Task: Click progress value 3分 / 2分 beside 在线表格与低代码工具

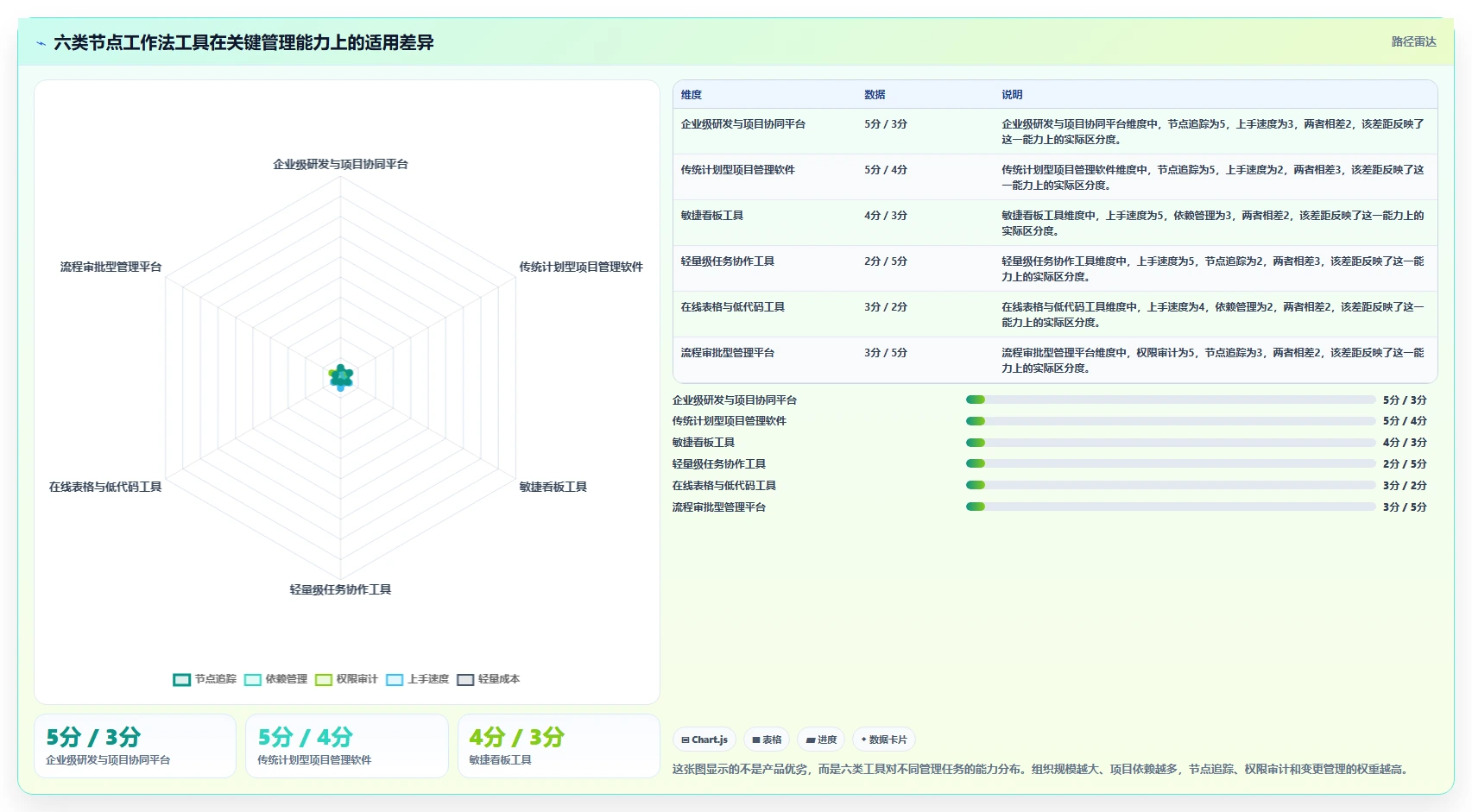Action: pos(1405,486)
